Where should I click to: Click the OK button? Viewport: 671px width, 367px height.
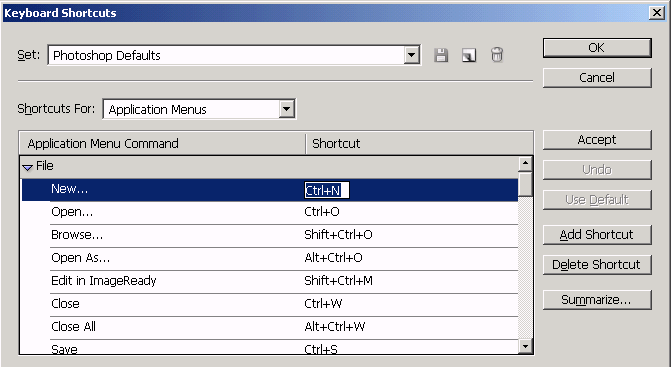tap(597, 47)
